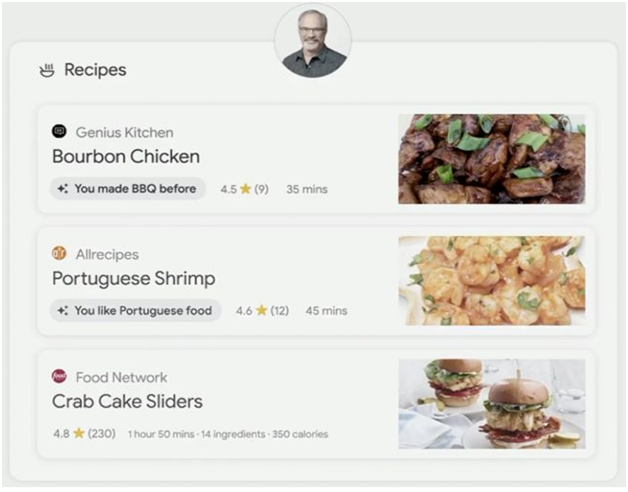Click sparkle icon in BBQ chip

coord(62,189)
